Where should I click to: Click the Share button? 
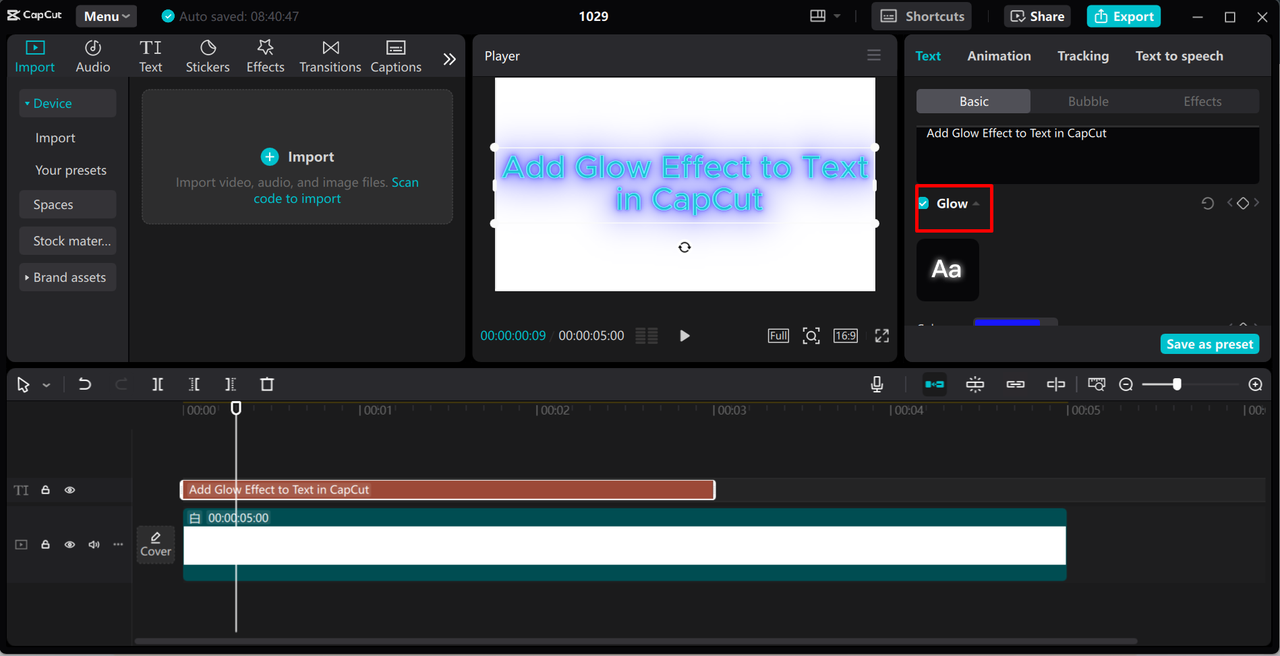click(1037, 16)
